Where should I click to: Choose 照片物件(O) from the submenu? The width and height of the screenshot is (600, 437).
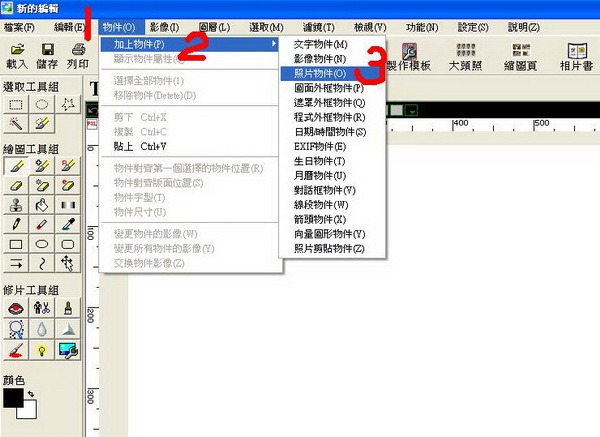coord(332,73)
